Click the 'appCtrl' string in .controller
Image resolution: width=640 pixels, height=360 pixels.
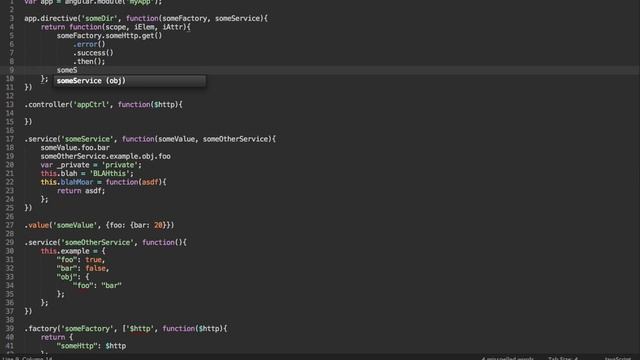[91, 104]
